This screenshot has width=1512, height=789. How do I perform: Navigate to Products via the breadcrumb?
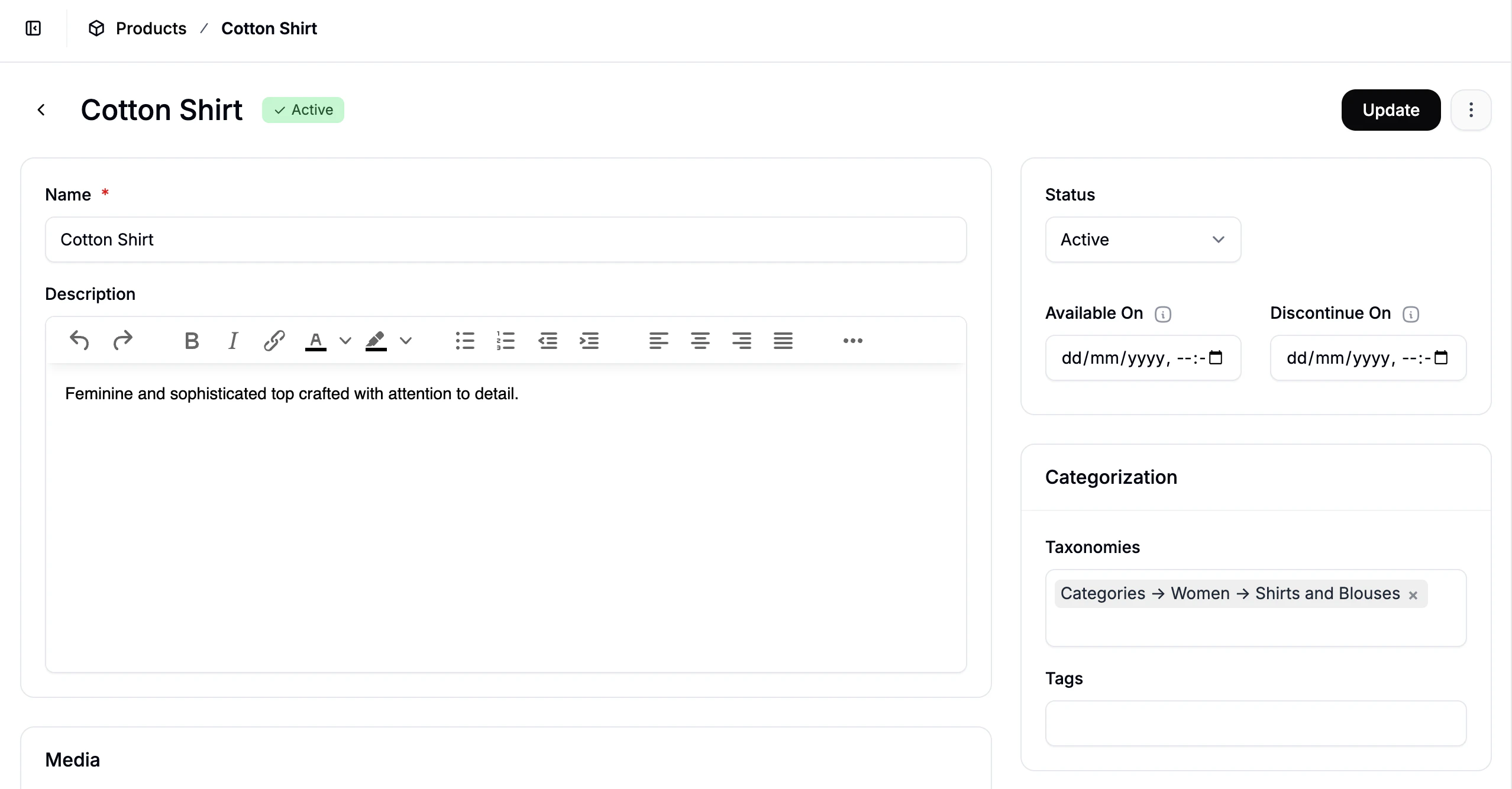(151, 28)
